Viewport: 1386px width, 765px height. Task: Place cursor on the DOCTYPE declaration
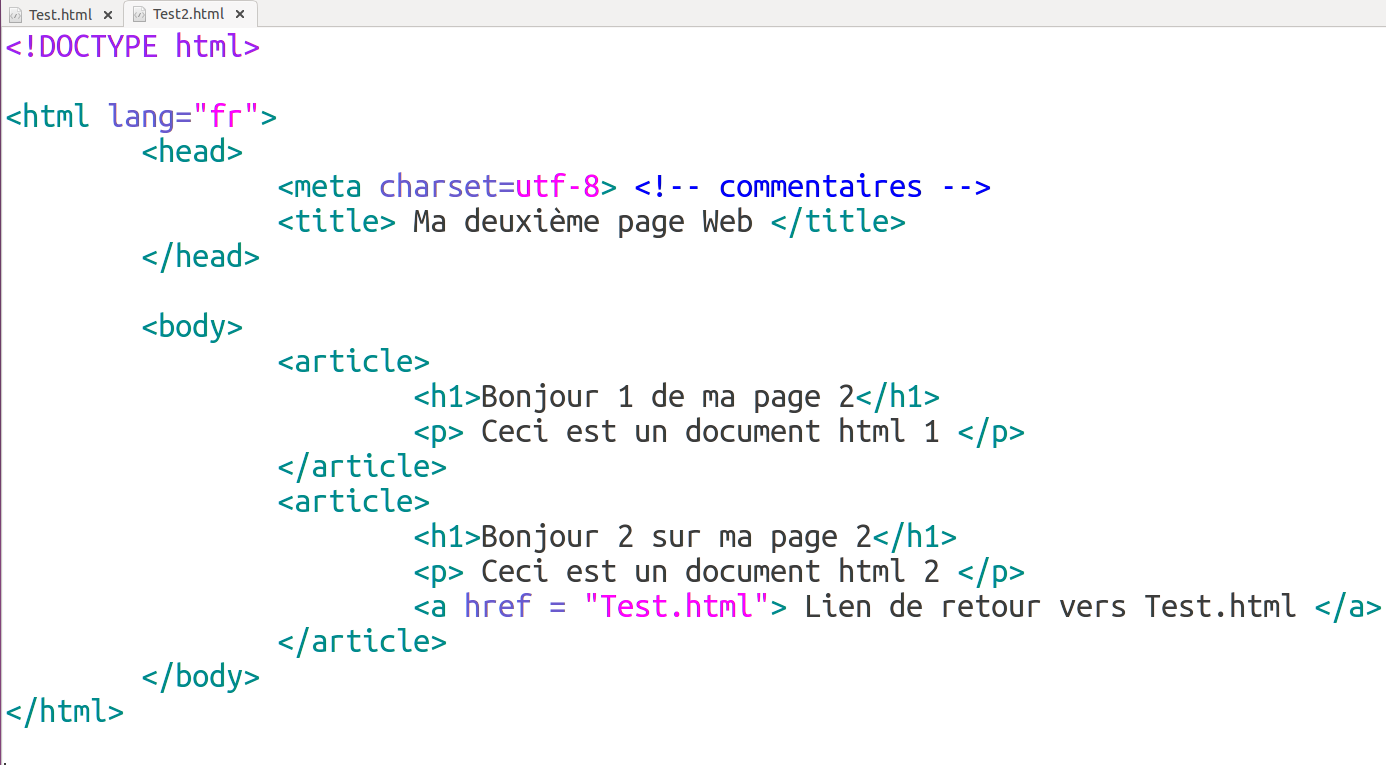[x=132, y=47]
